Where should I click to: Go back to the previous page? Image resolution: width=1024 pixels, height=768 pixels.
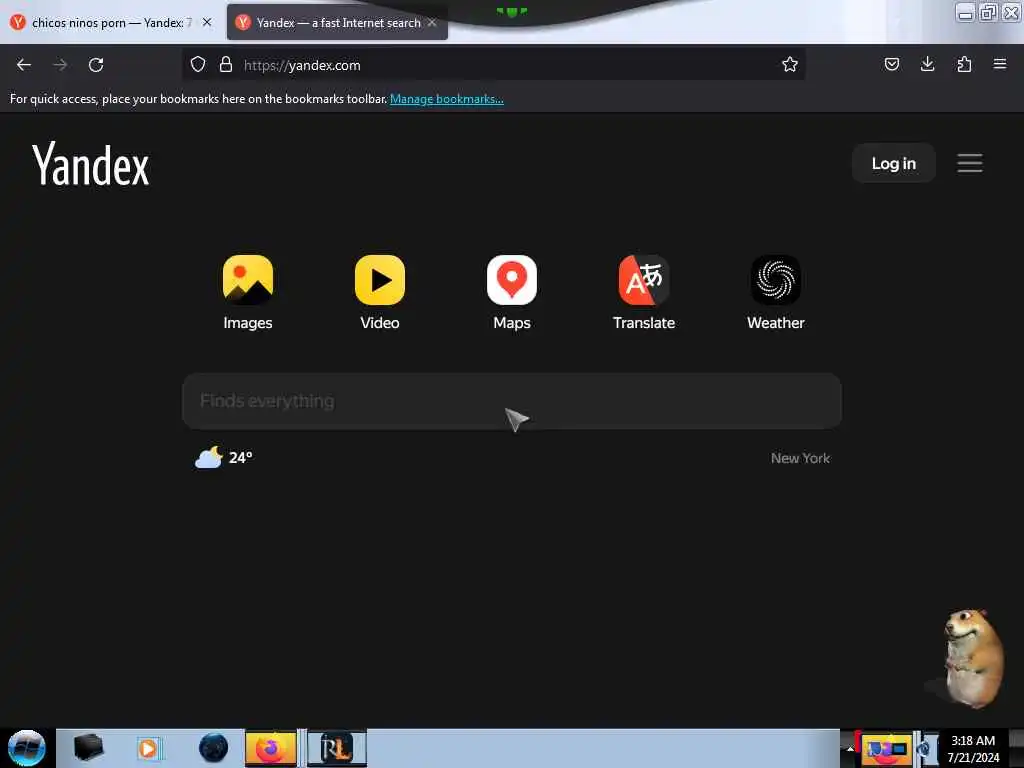[24, 65]
